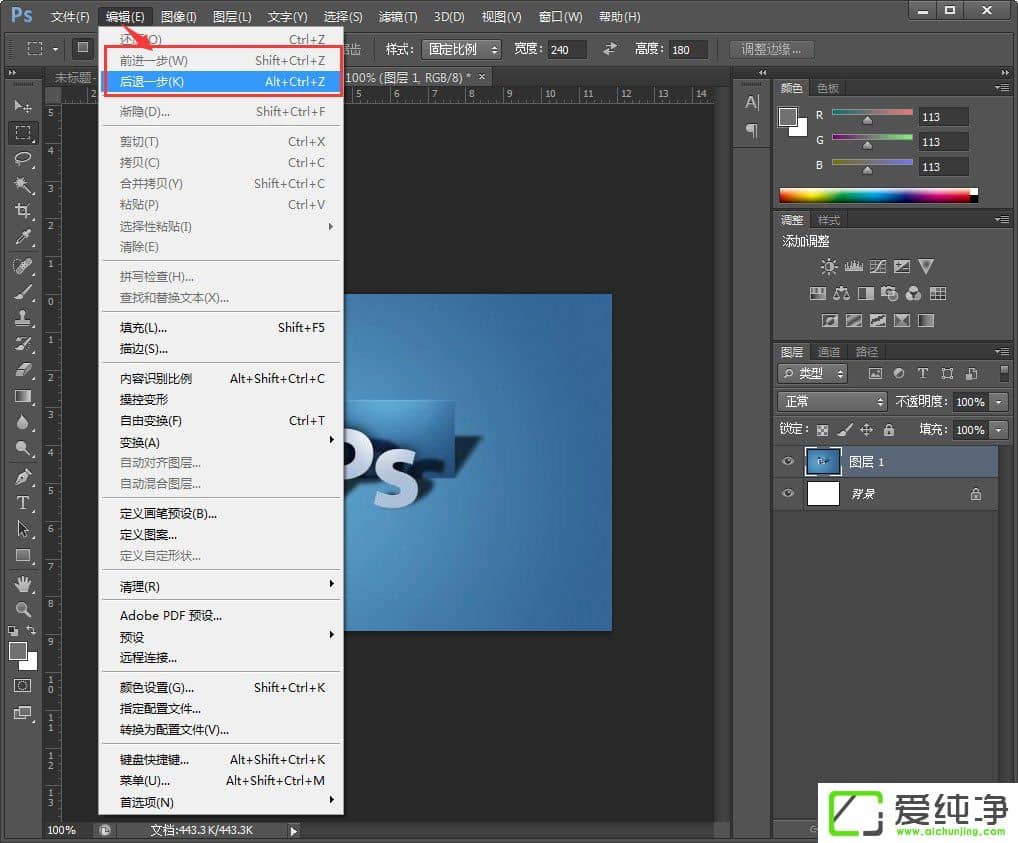Click the 填充(L)... menu entry

[144, 328]
